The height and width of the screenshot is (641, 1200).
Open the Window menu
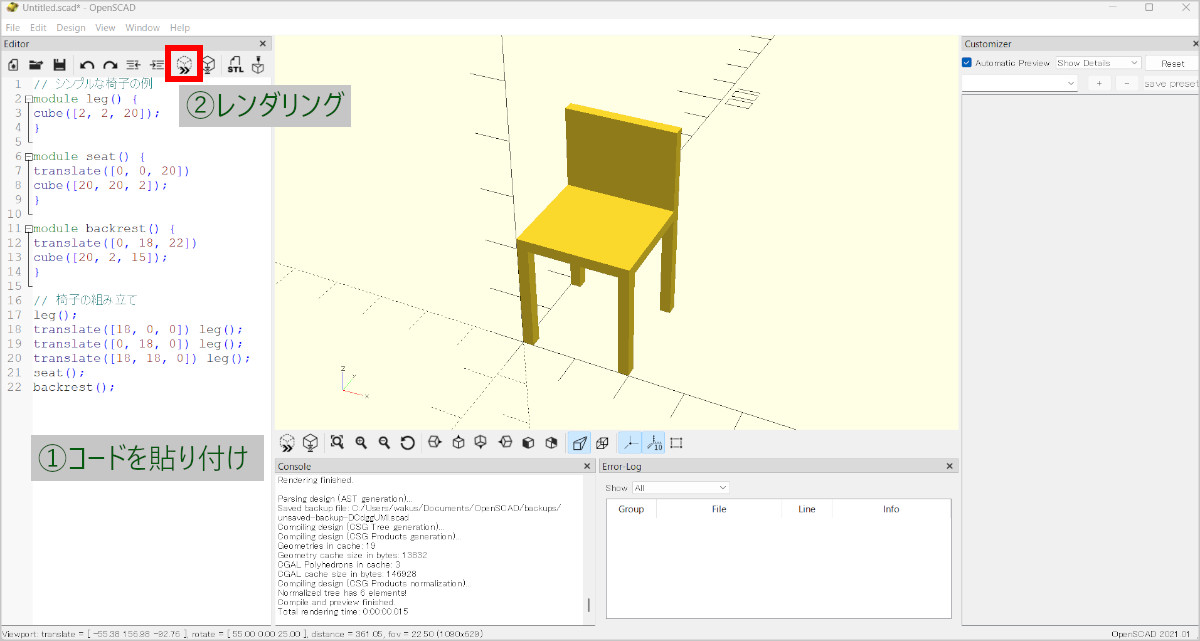143,28
